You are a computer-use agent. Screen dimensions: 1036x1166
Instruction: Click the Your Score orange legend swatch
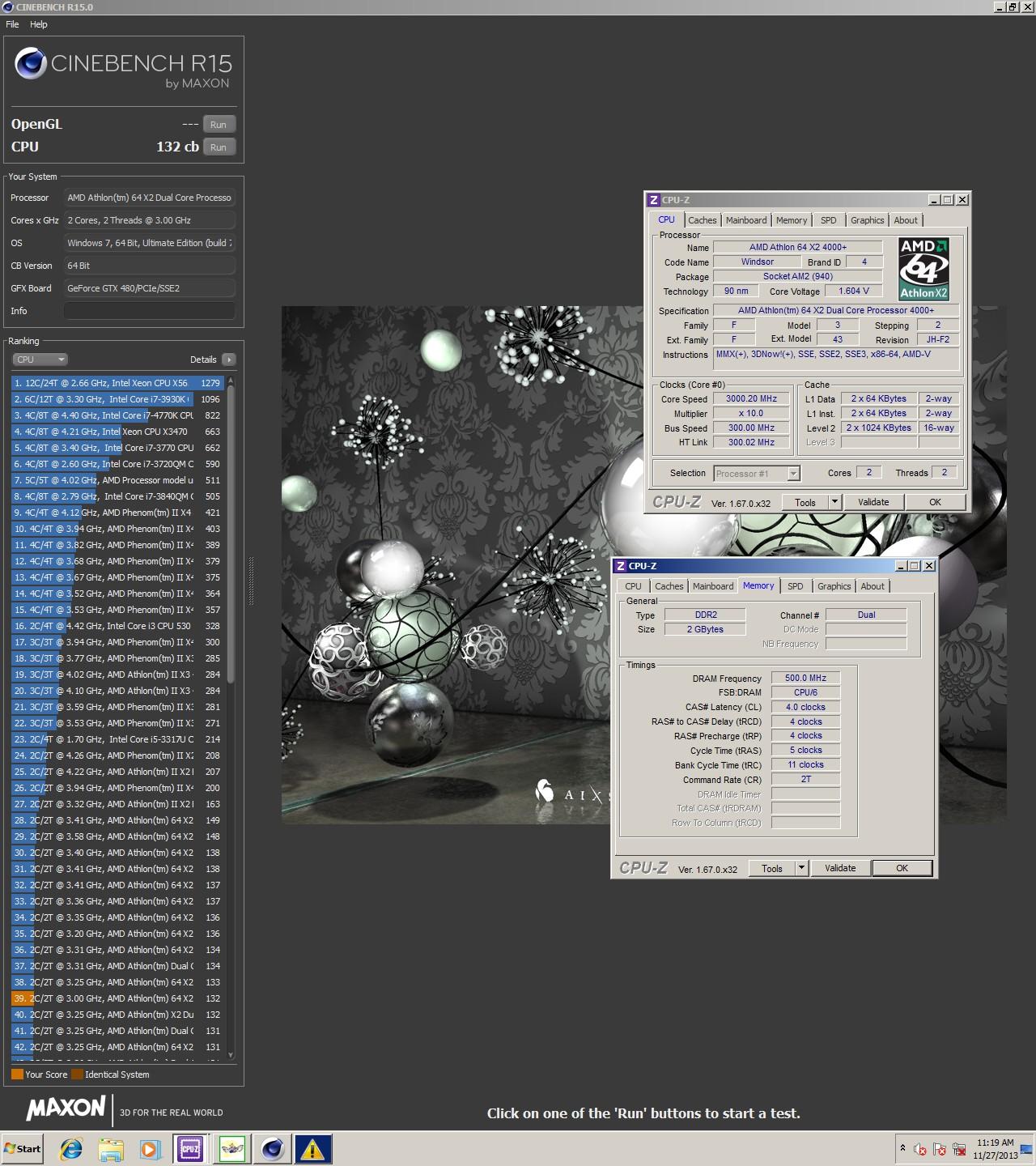pyautogui.click(x=17, y=1075)
